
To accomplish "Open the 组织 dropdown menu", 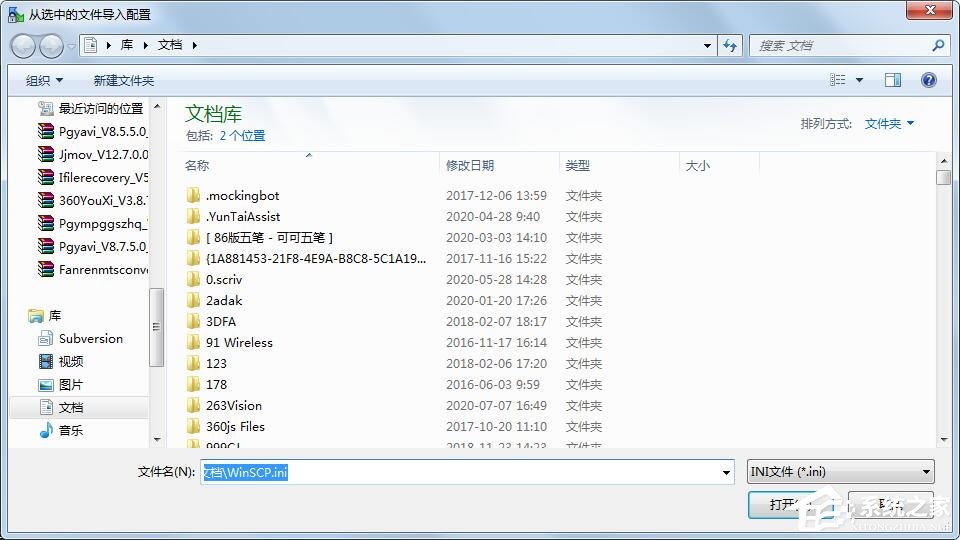I will (x=44, y=80).
